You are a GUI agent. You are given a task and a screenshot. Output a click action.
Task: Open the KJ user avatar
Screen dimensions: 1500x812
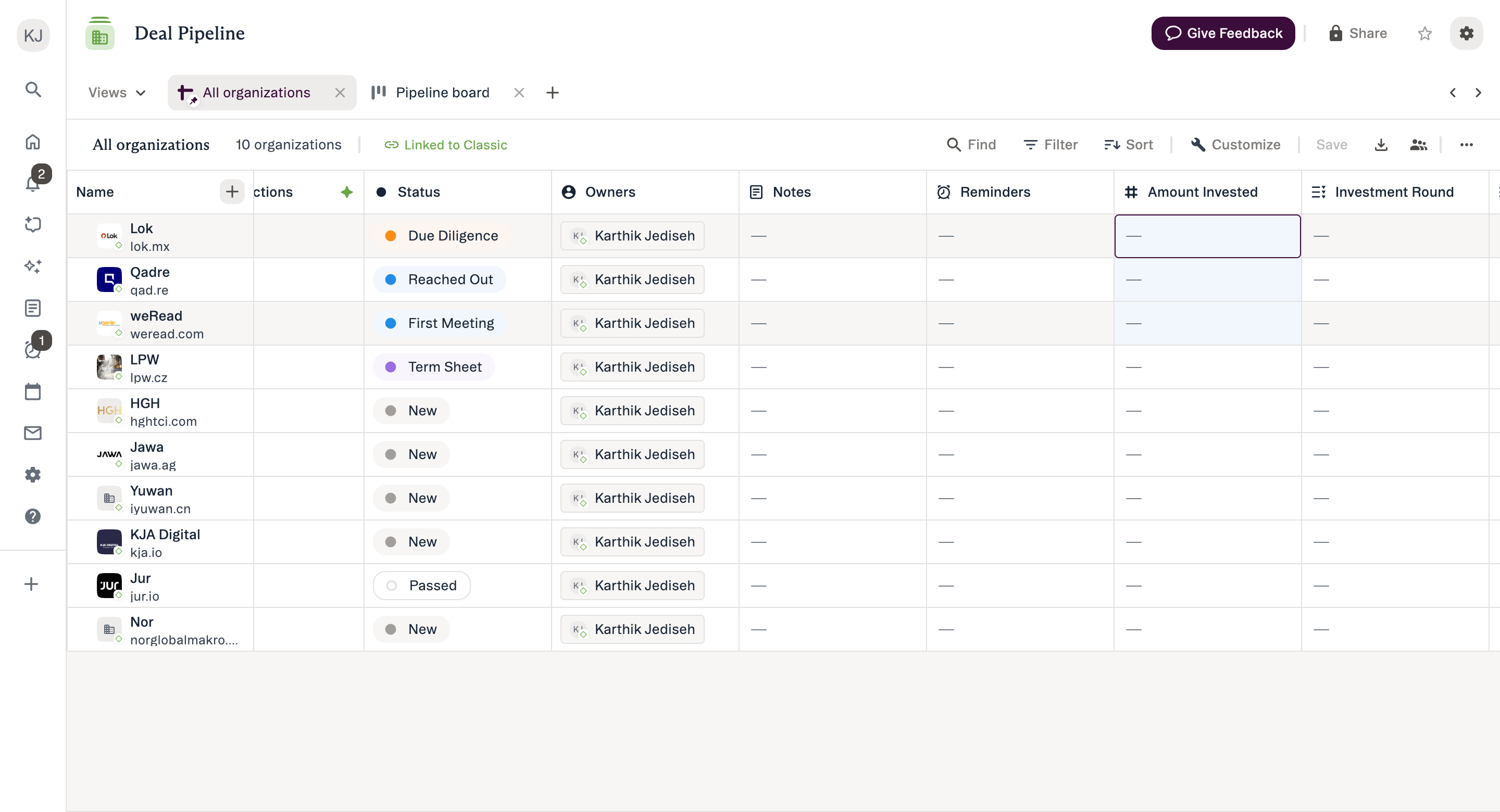pos(33,35)
